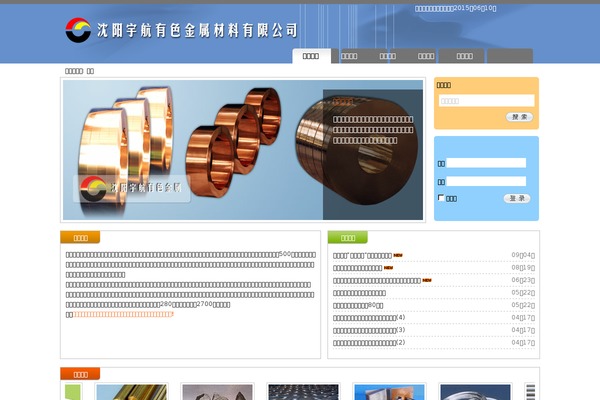Open the gray metal pieces product thumbnail
Image resolution: width=600 pixels, height=400 pixels.
[217, 392]
